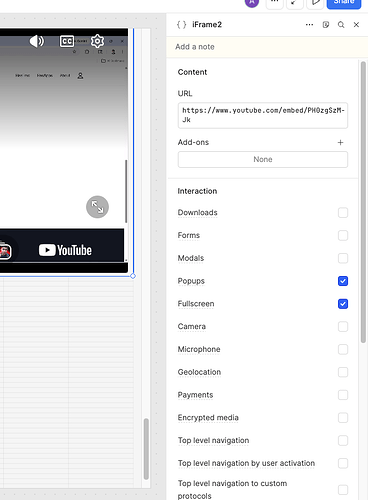
Task: Click the purple user avatar
Action: 252,3
